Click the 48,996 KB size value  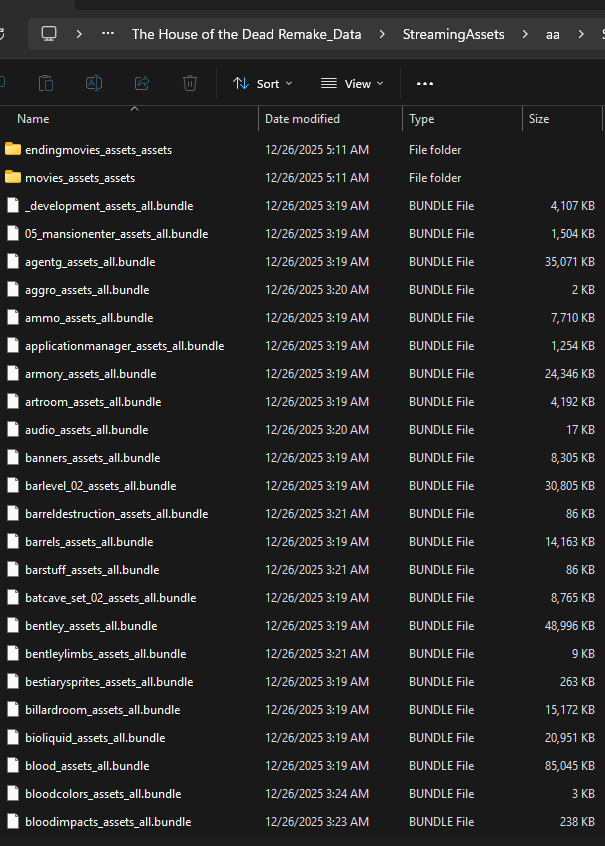click(569, 626)
